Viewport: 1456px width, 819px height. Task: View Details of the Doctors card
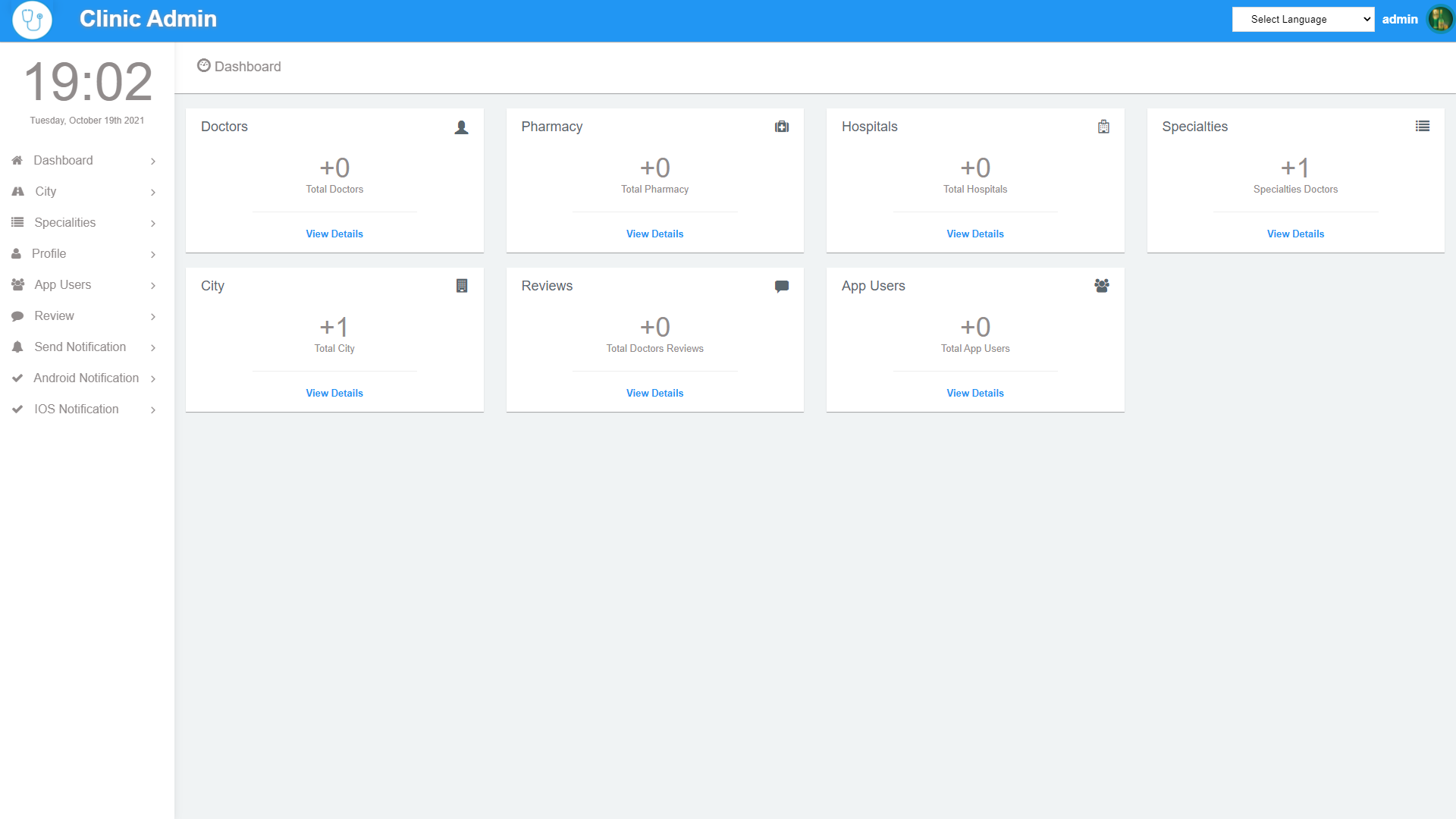click(334, 234)
